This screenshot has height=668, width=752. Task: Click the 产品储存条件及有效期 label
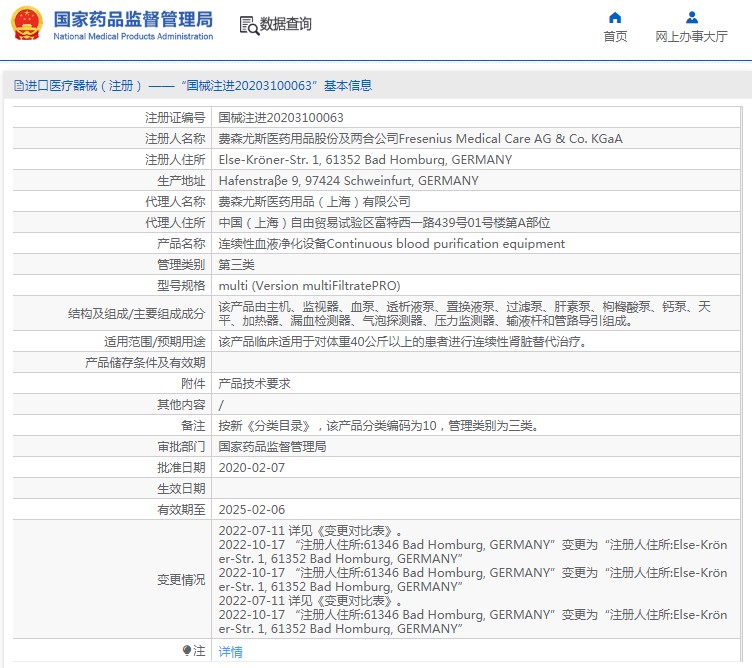point(145,363)
